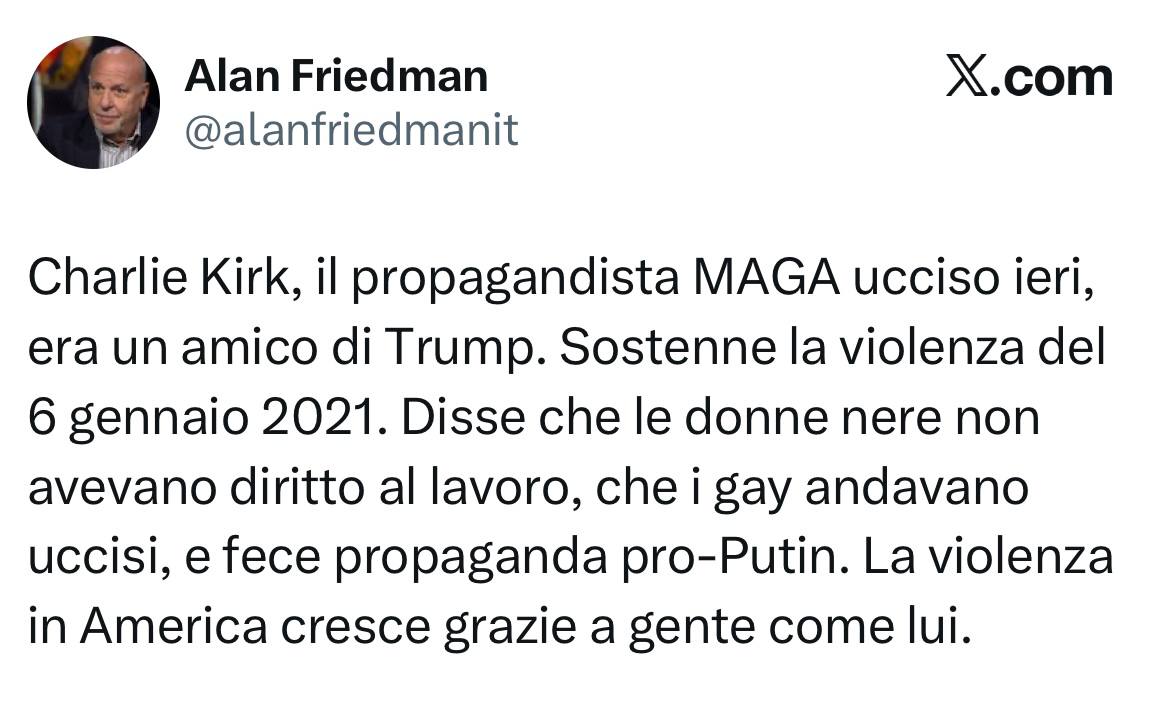Open the "Alan Friedman" display name
This screenshot has width=1169, height=712.
click(x=336, y=77)
